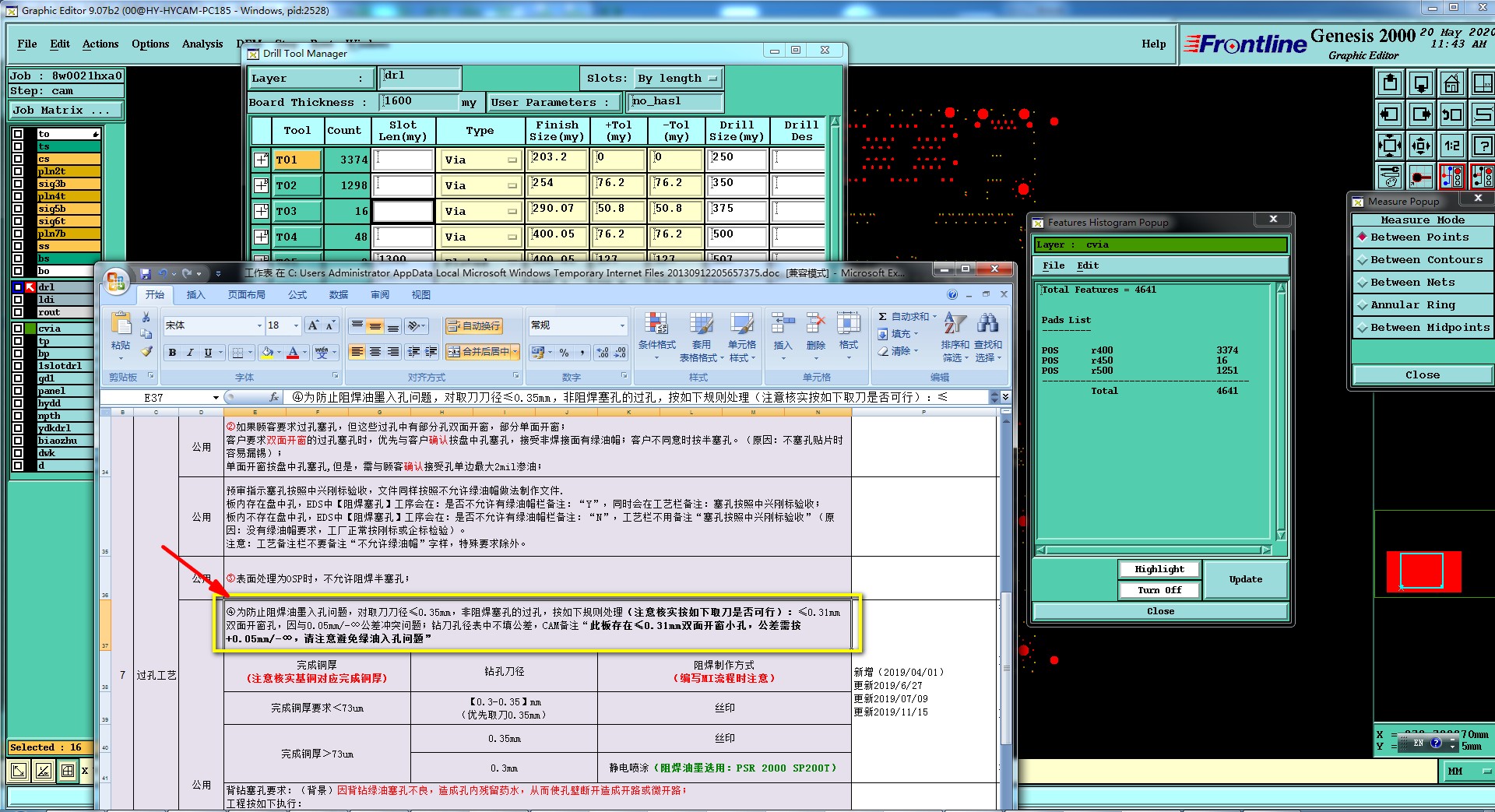This screenshot has height=812, width=1495.
Task: Open the Edit menu in Features Histogram Popup
Action: [1088, 265]
